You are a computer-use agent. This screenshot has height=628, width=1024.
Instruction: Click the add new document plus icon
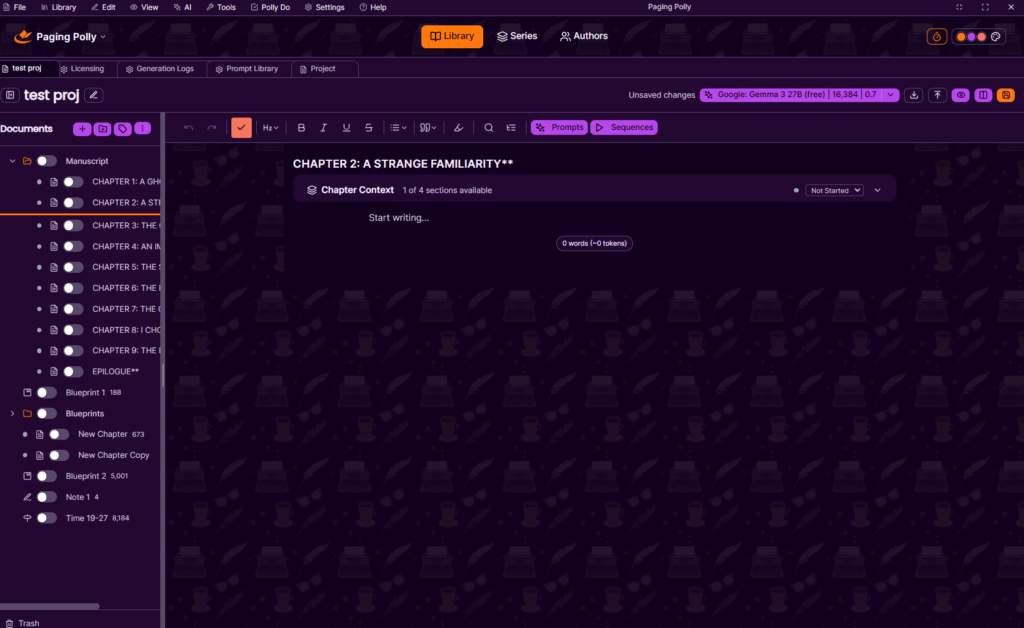point(82,128)
